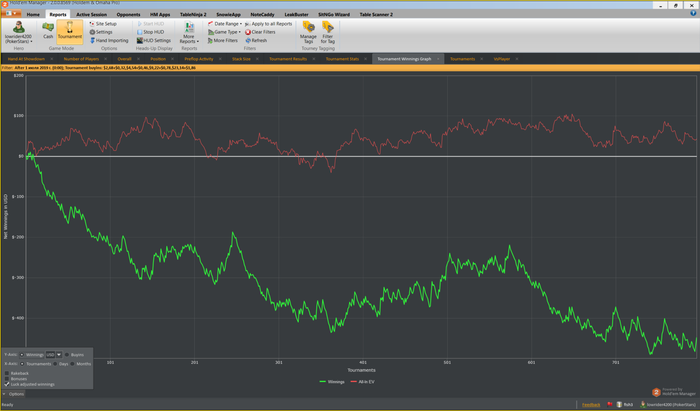Click the green Winnings legend entry
This screenshot has height=411, width=700.
click(332, 382)
